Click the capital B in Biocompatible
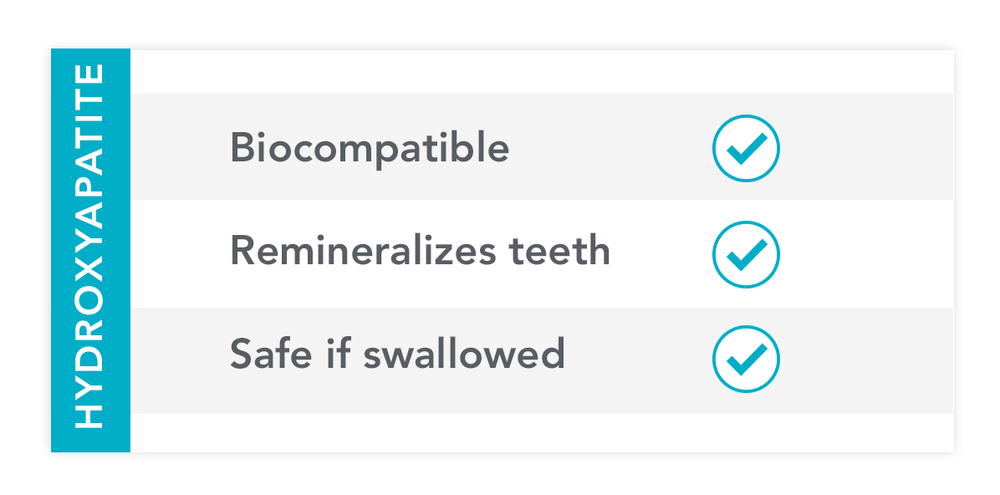 (241, 149)
